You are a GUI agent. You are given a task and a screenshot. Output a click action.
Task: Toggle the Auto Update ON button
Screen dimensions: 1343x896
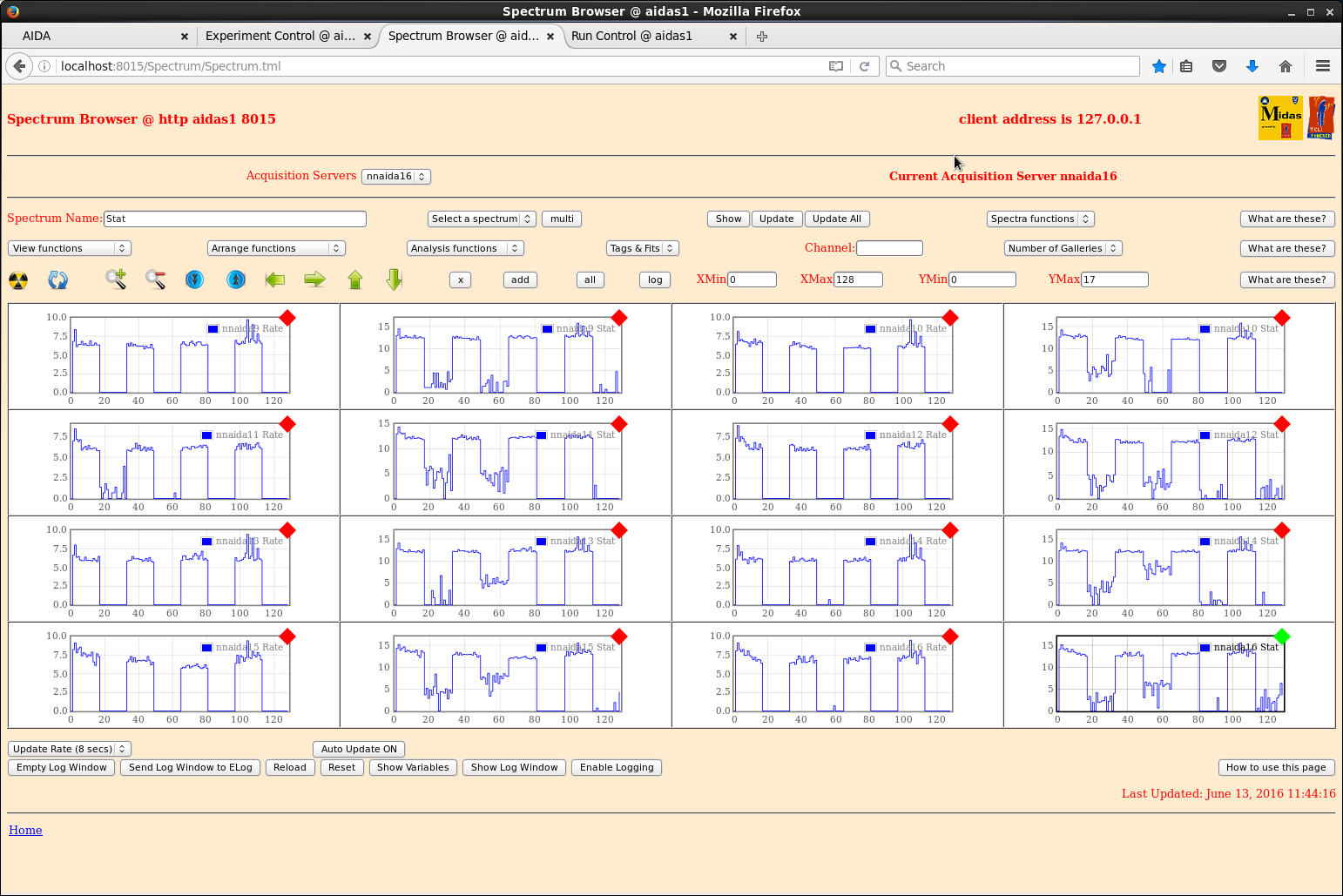click(359, 749)
